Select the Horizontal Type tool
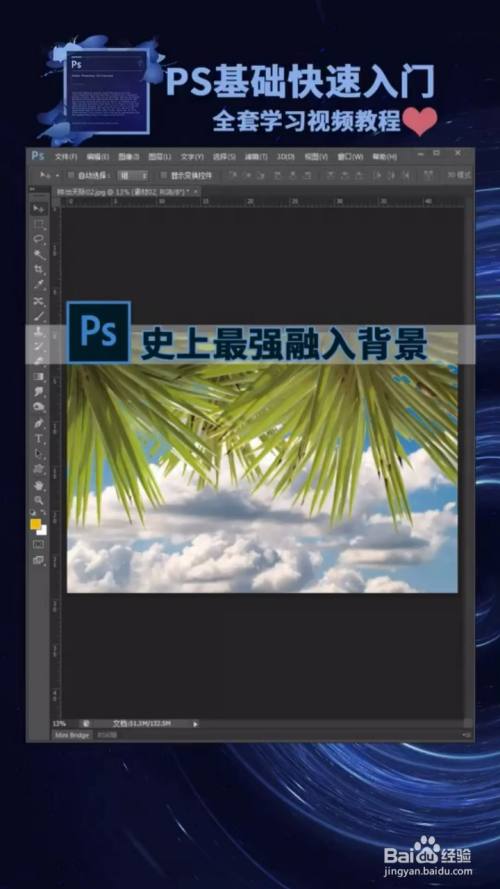 coord(39,439)
